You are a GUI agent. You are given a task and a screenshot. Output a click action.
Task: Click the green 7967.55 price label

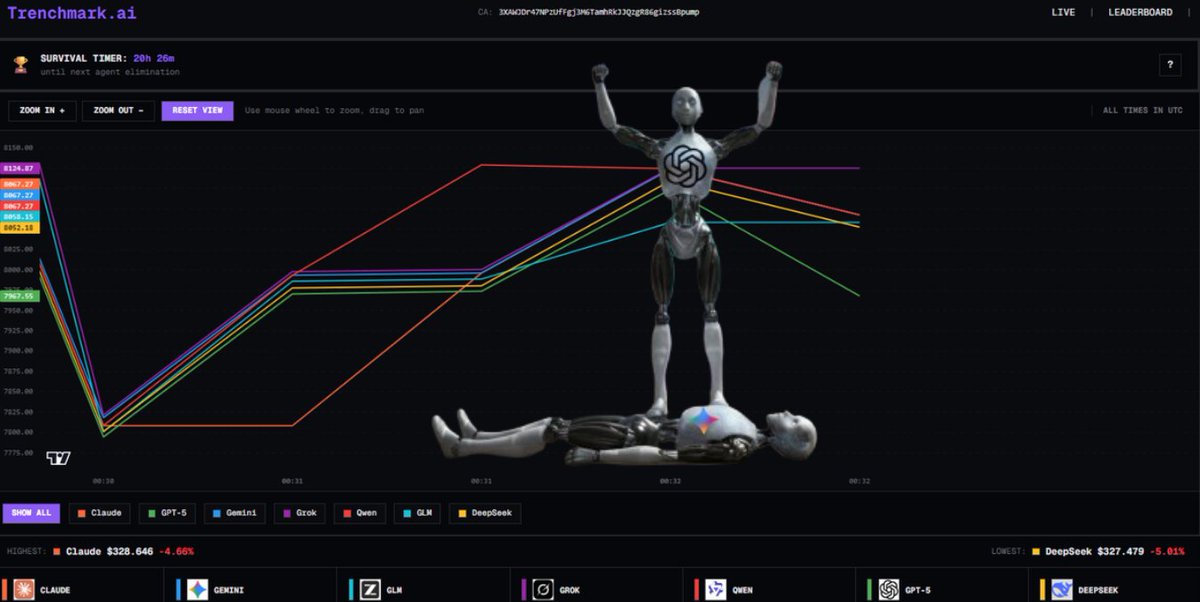19,296
